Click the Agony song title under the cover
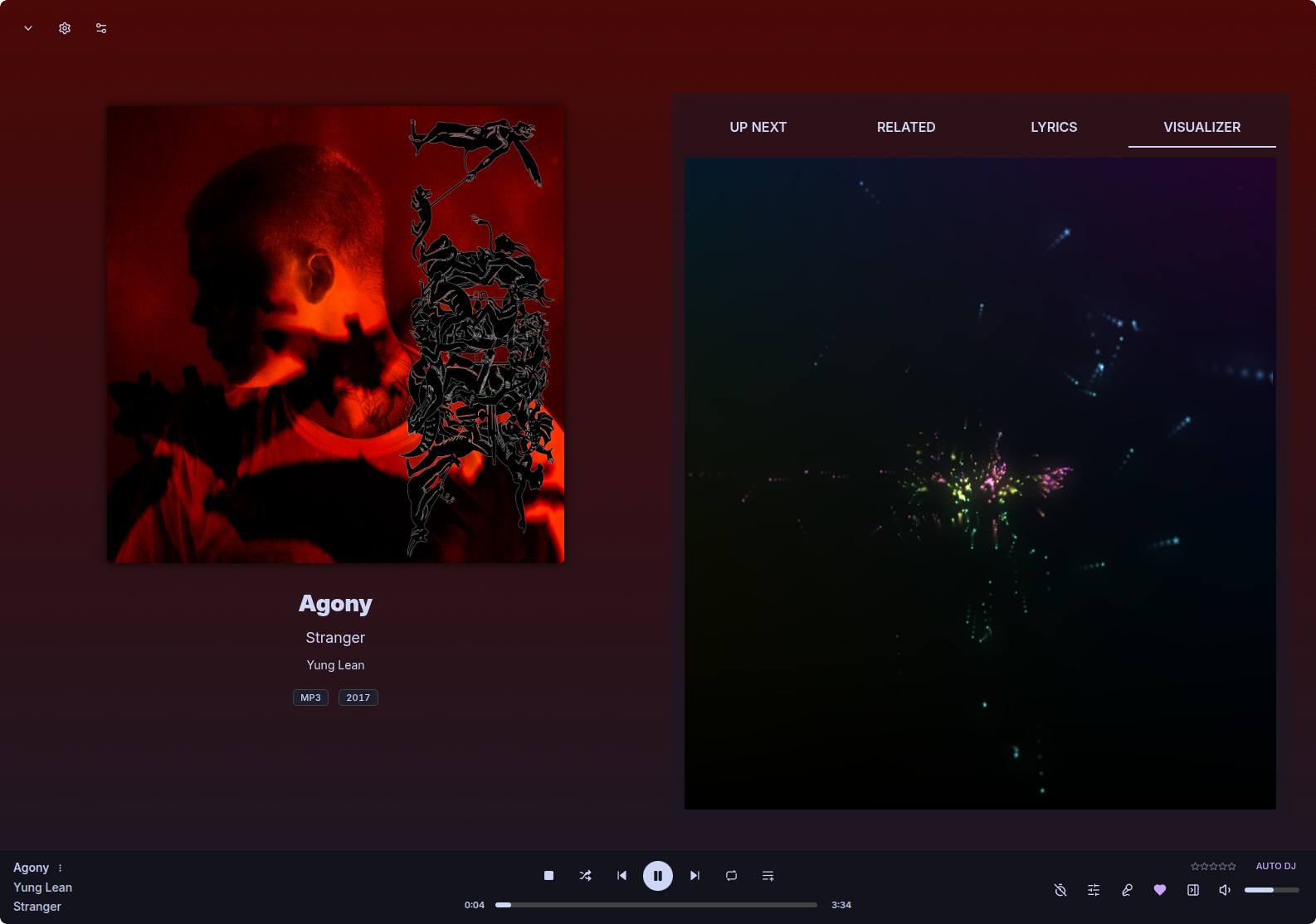1316x924 pixels. coord(335,604)
